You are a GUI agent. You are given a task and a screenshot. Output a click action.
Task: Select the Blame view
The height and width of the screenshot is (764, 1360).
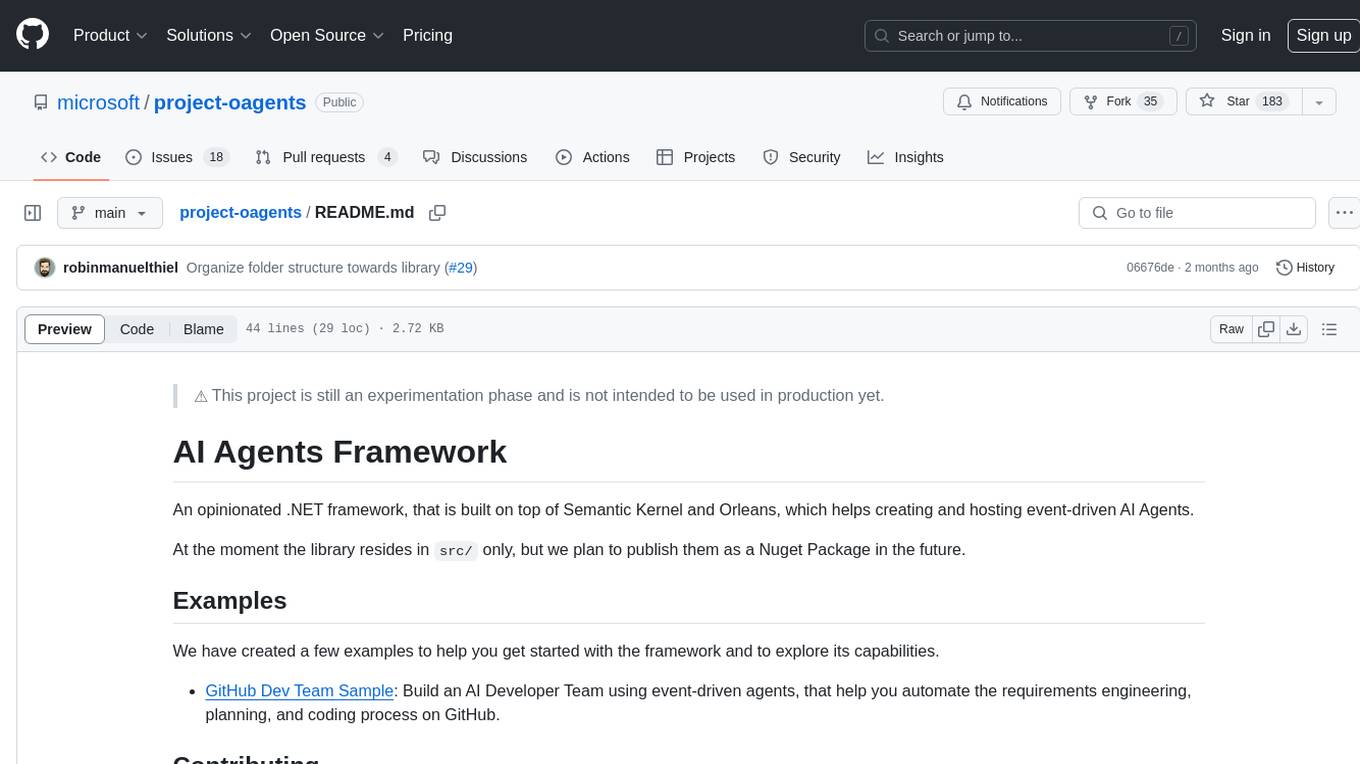(203, 329)
